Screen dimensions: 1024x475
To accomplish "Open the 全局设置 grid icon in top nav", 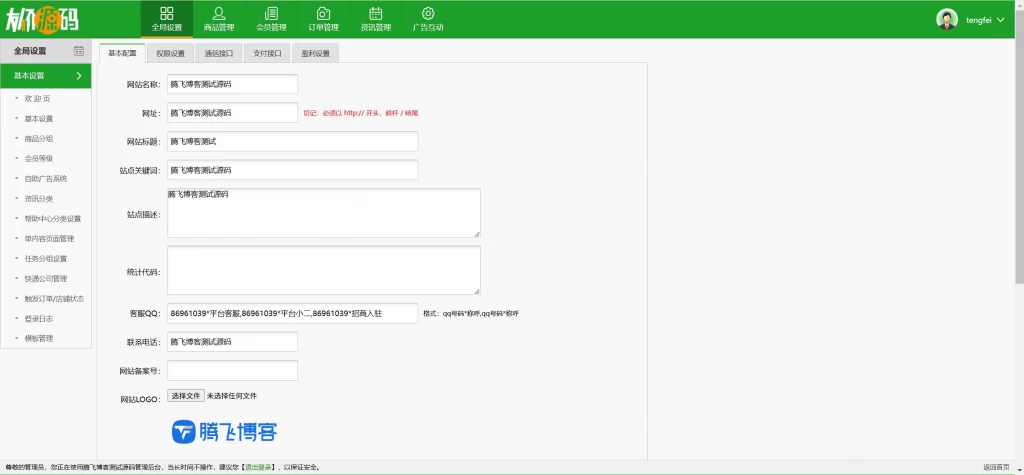I will 166,13.
